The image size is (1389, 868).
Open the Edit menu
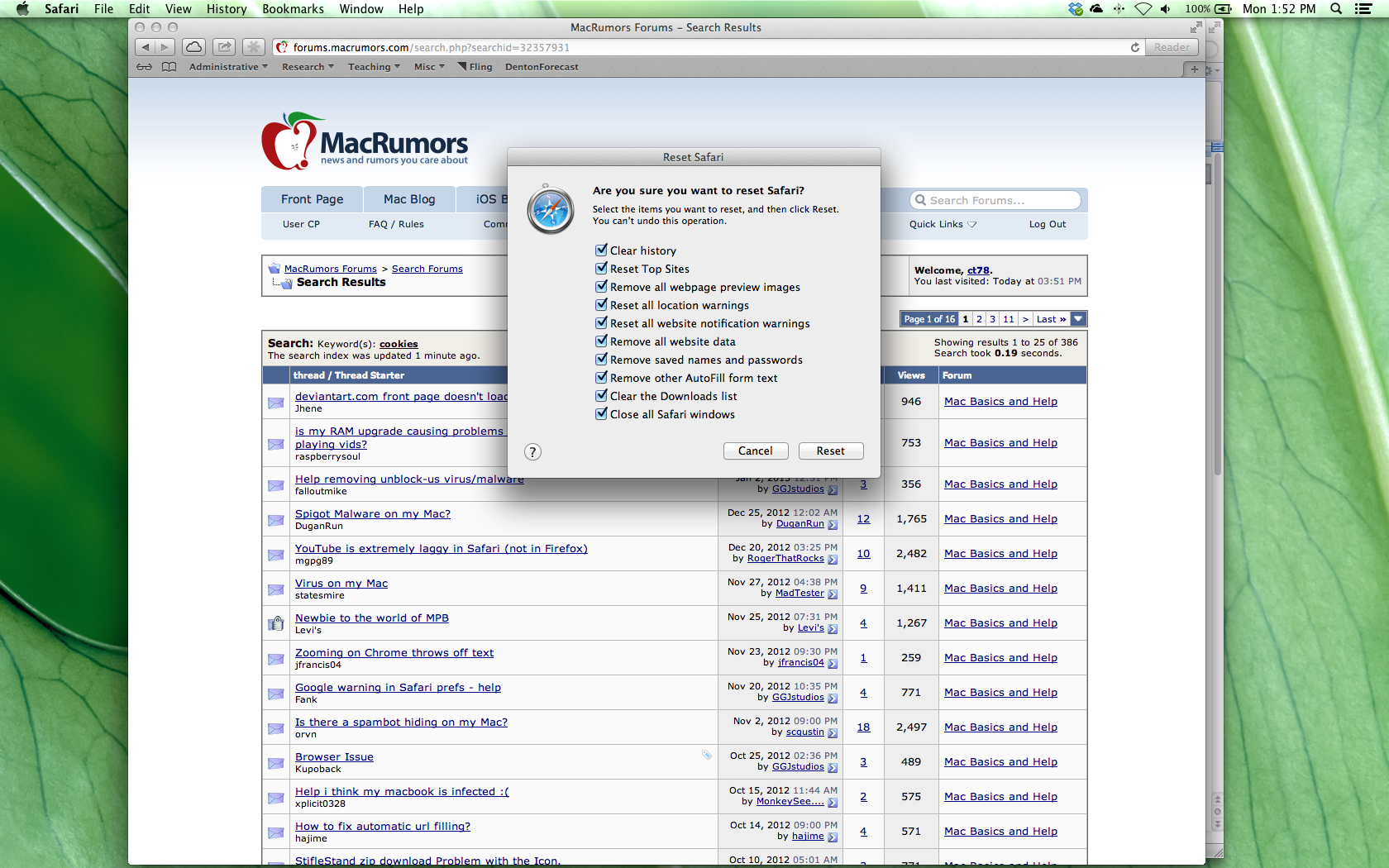coord(139,9)
